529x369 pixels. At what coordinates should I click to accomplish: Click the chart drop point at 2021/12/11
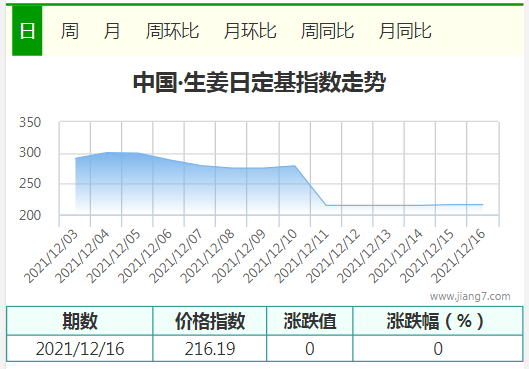(326, 205)
